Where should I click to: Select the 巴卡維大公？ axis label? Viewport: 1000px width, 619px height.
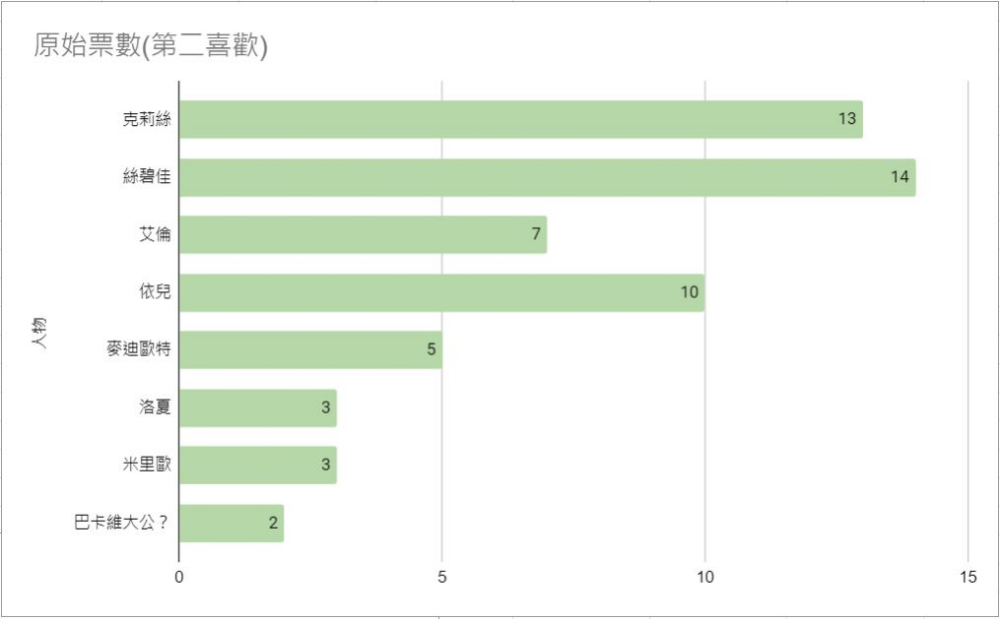(122, 523)
